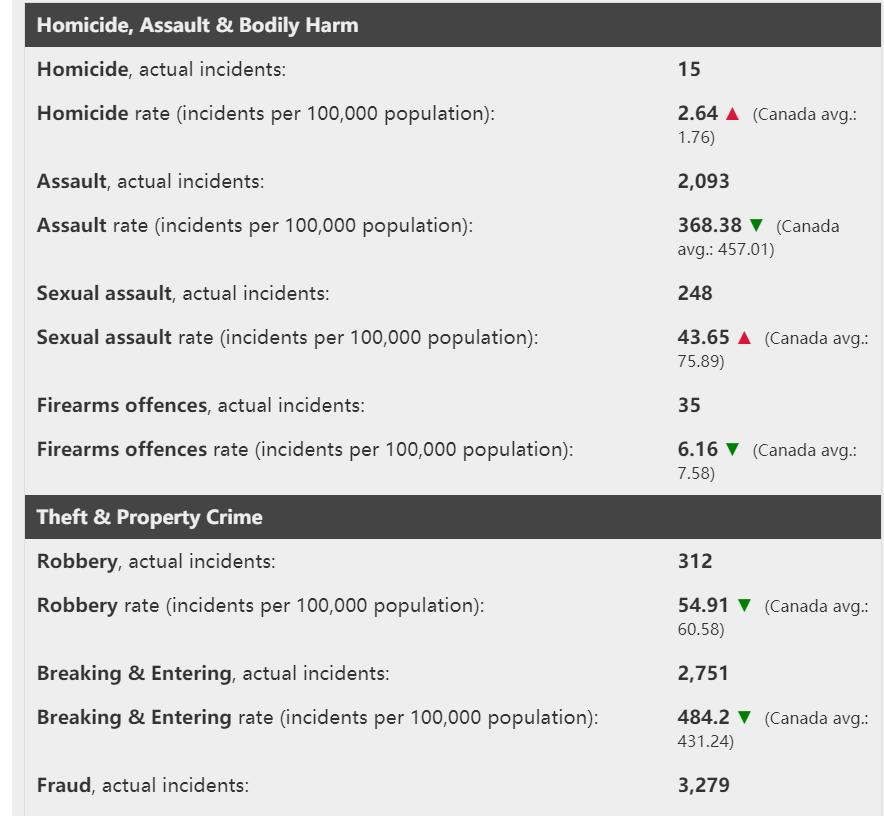The height and width of the screenshot is (816, 884).
Task: Click the Sexual assault actual incidents value 248
Action: click(695, 293)
